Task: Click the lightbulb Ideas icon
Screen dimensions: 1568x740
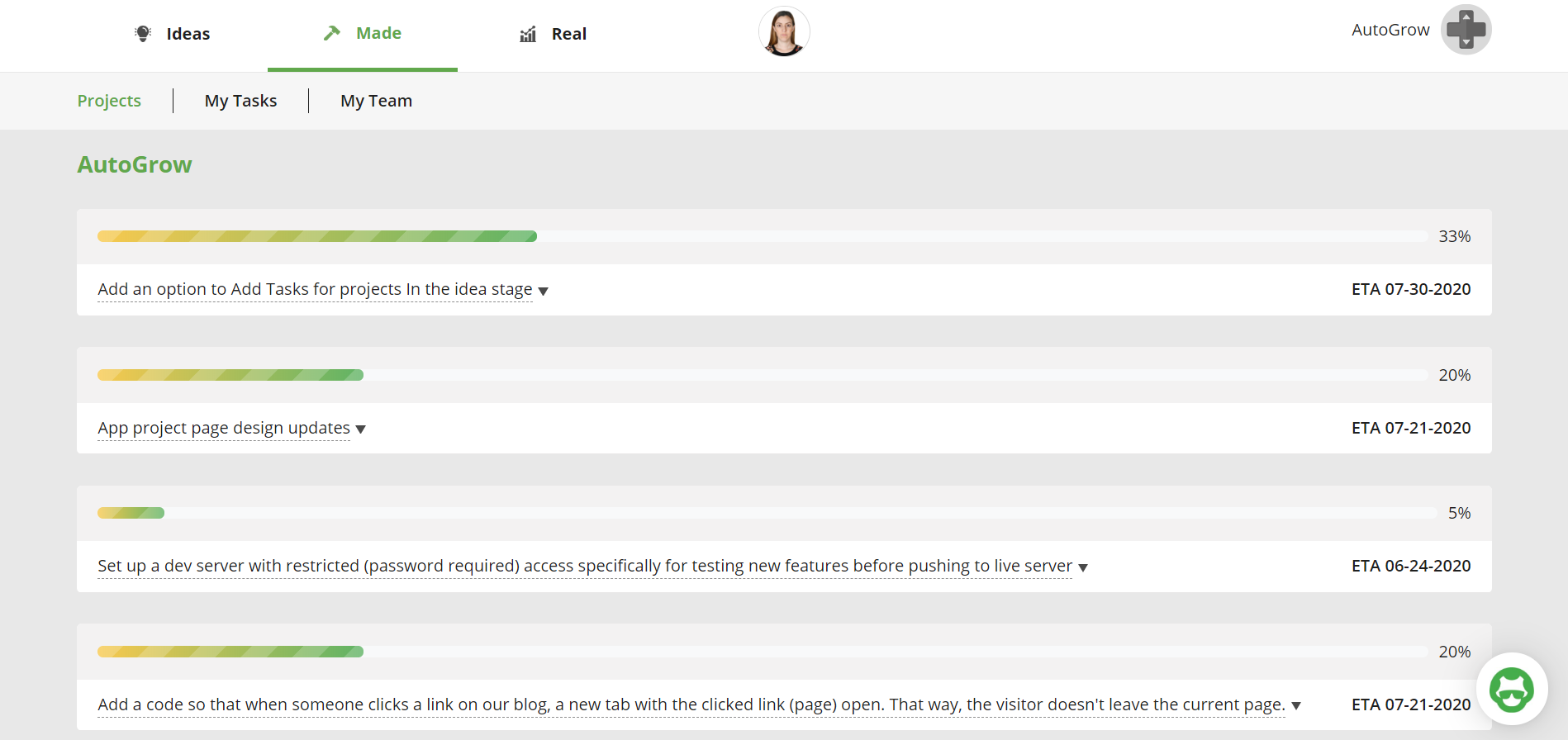Action: click(143, 34)
